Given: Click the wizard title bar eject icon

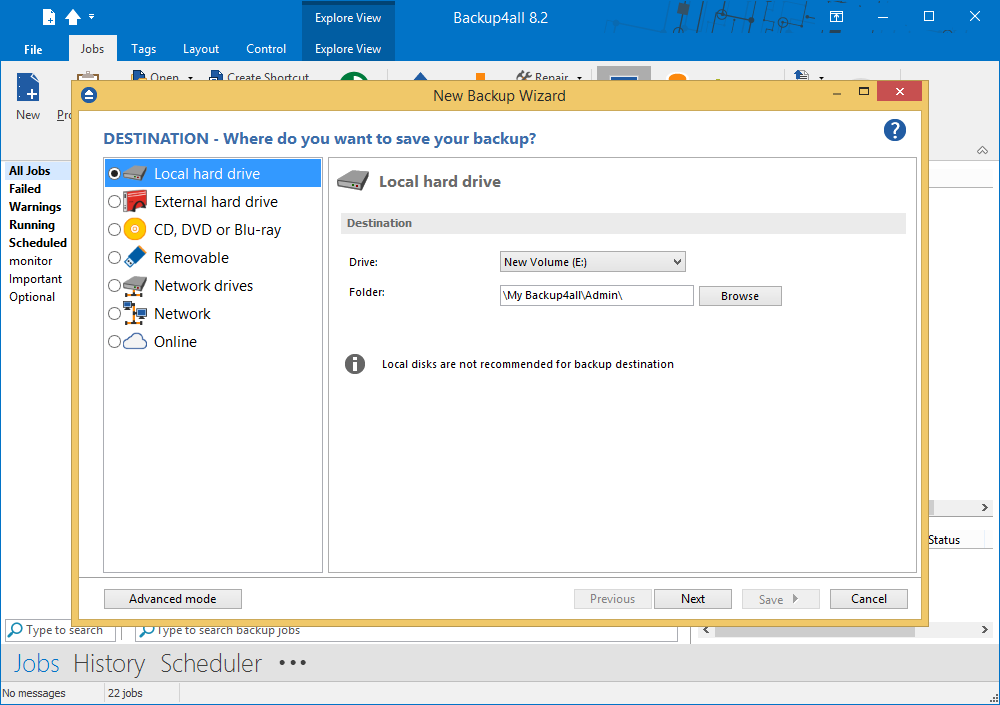Looking at the screenshot, I should [x=89, y=96].
